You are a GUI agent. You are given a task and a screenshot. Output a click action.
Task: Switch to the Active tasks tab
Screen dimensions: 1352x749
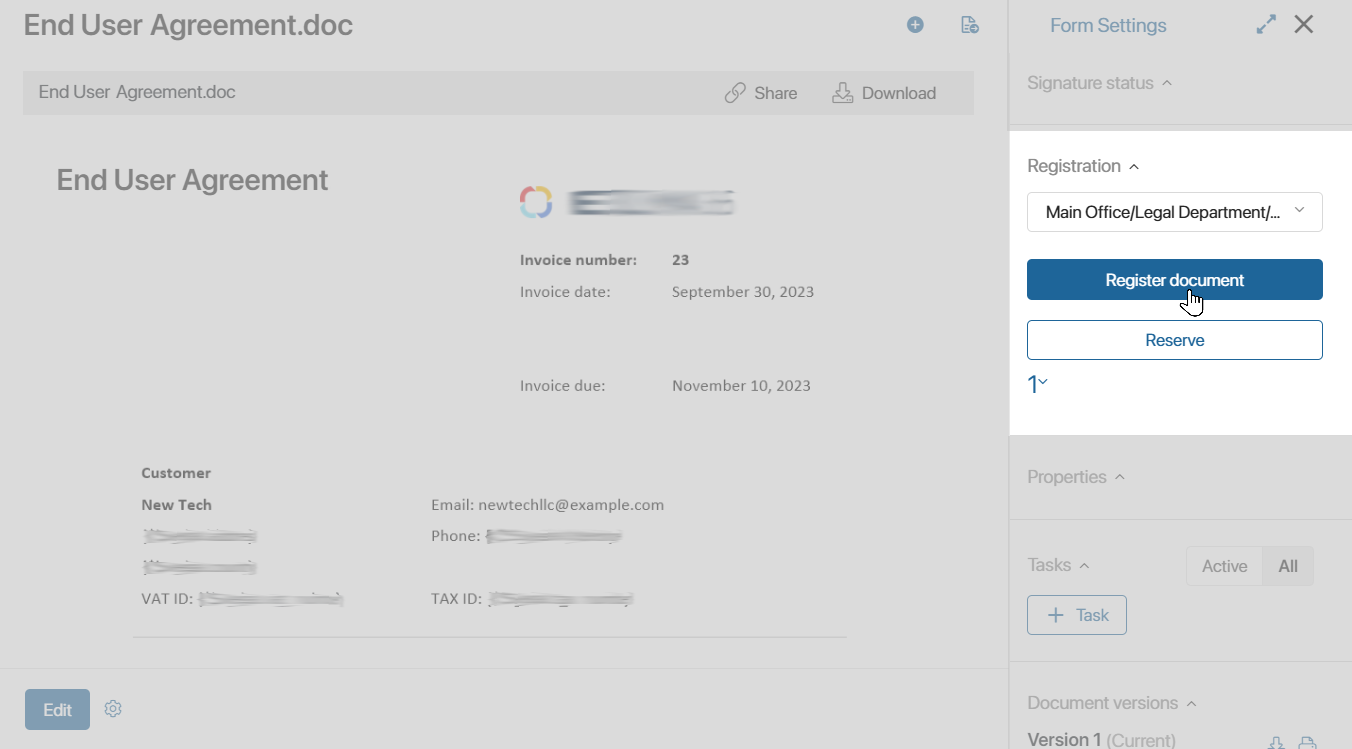click(x=1224, y=566)
